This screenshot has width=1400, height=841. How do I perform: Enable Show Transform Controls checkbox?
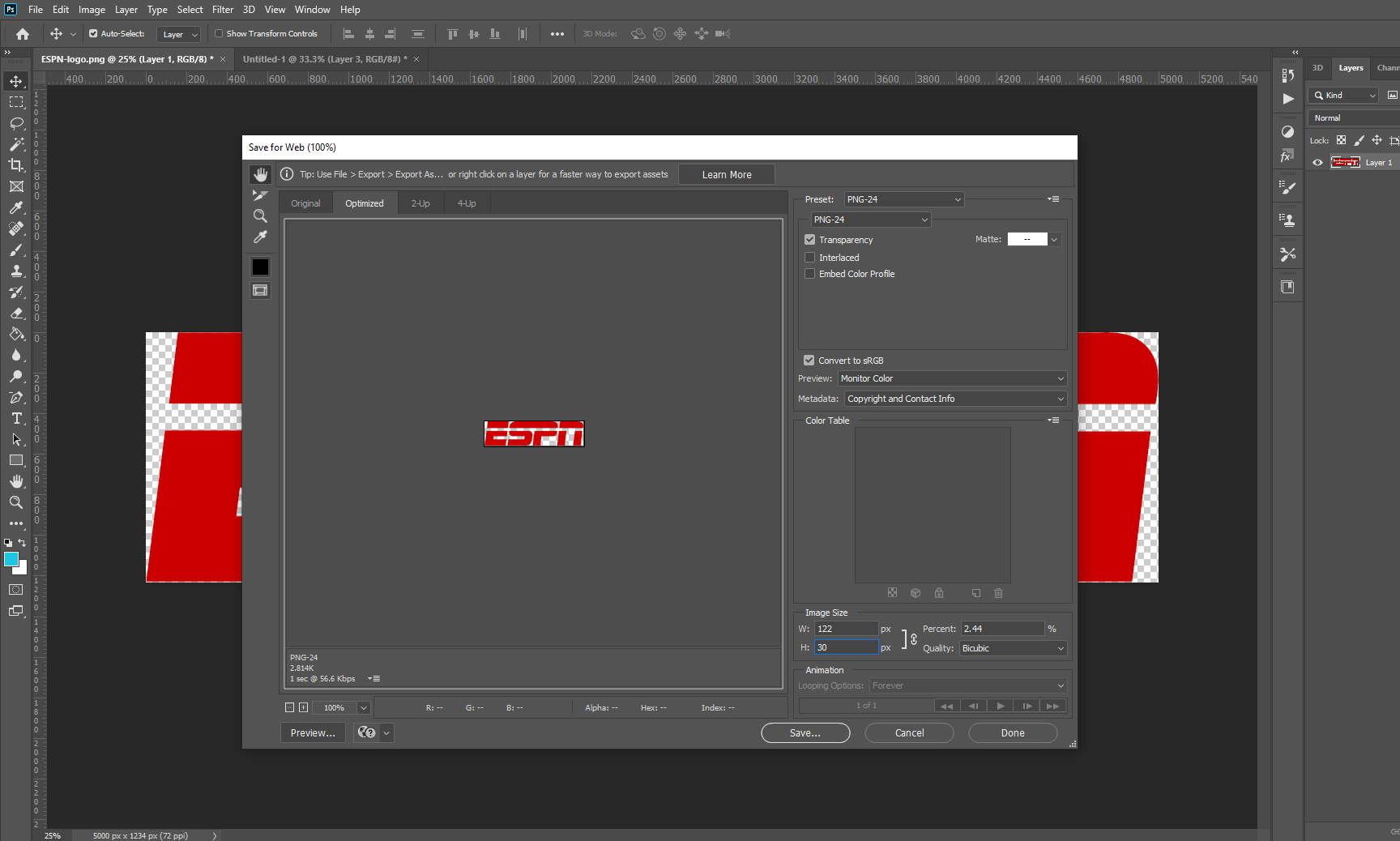click(219, 34)
